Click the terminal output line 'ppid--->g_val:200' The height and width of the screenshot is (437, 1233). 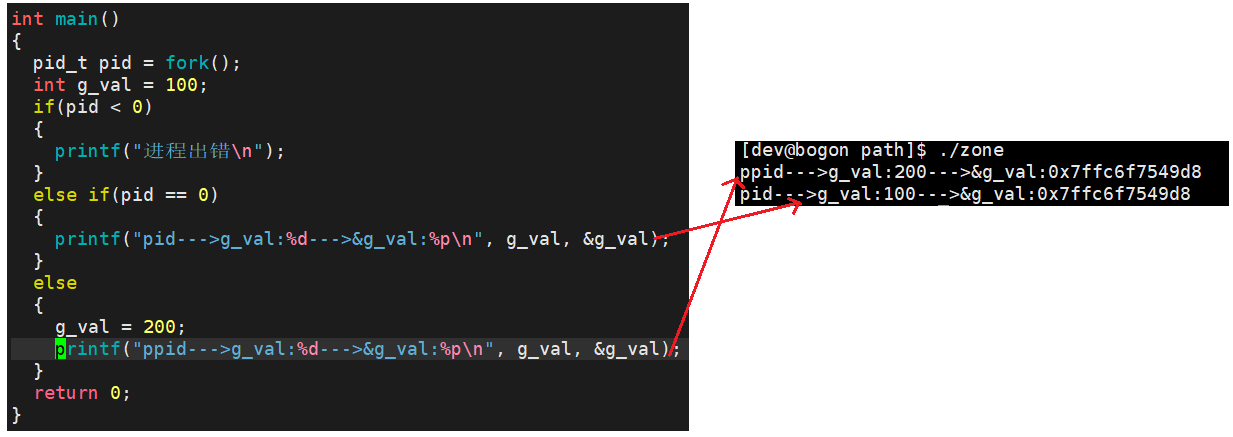(971, 173)
